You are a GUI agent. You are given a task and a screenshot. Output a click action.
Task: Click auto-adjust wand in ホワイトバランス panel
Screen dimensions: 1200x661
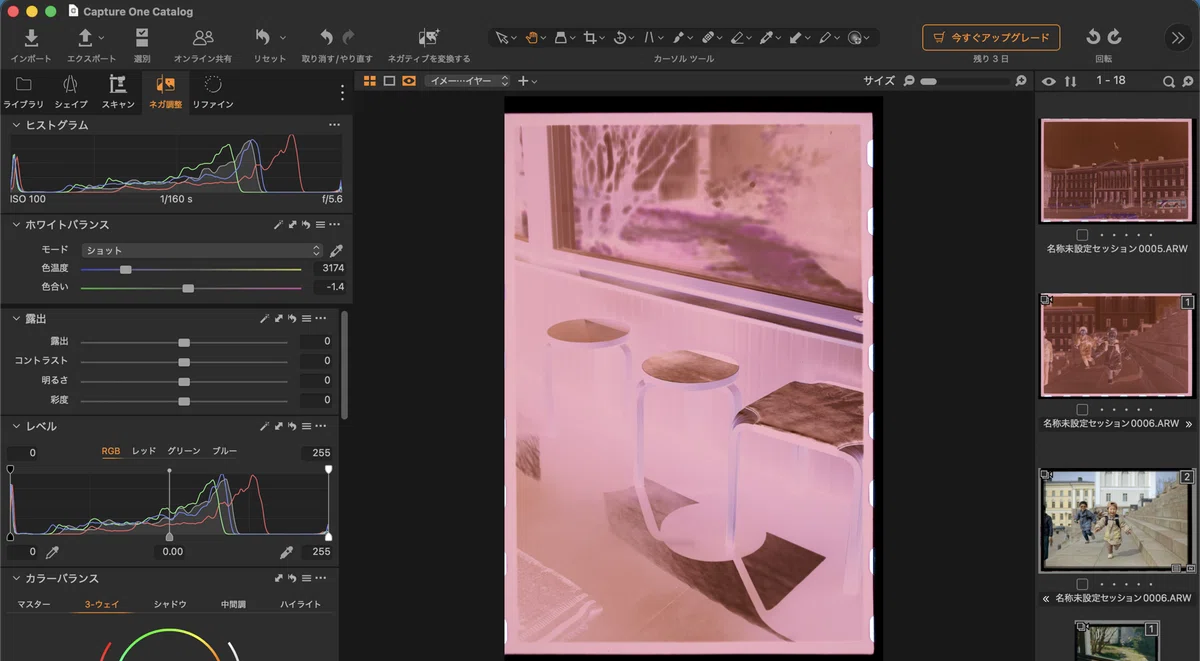pyautogui.click(x=278, y=225)
